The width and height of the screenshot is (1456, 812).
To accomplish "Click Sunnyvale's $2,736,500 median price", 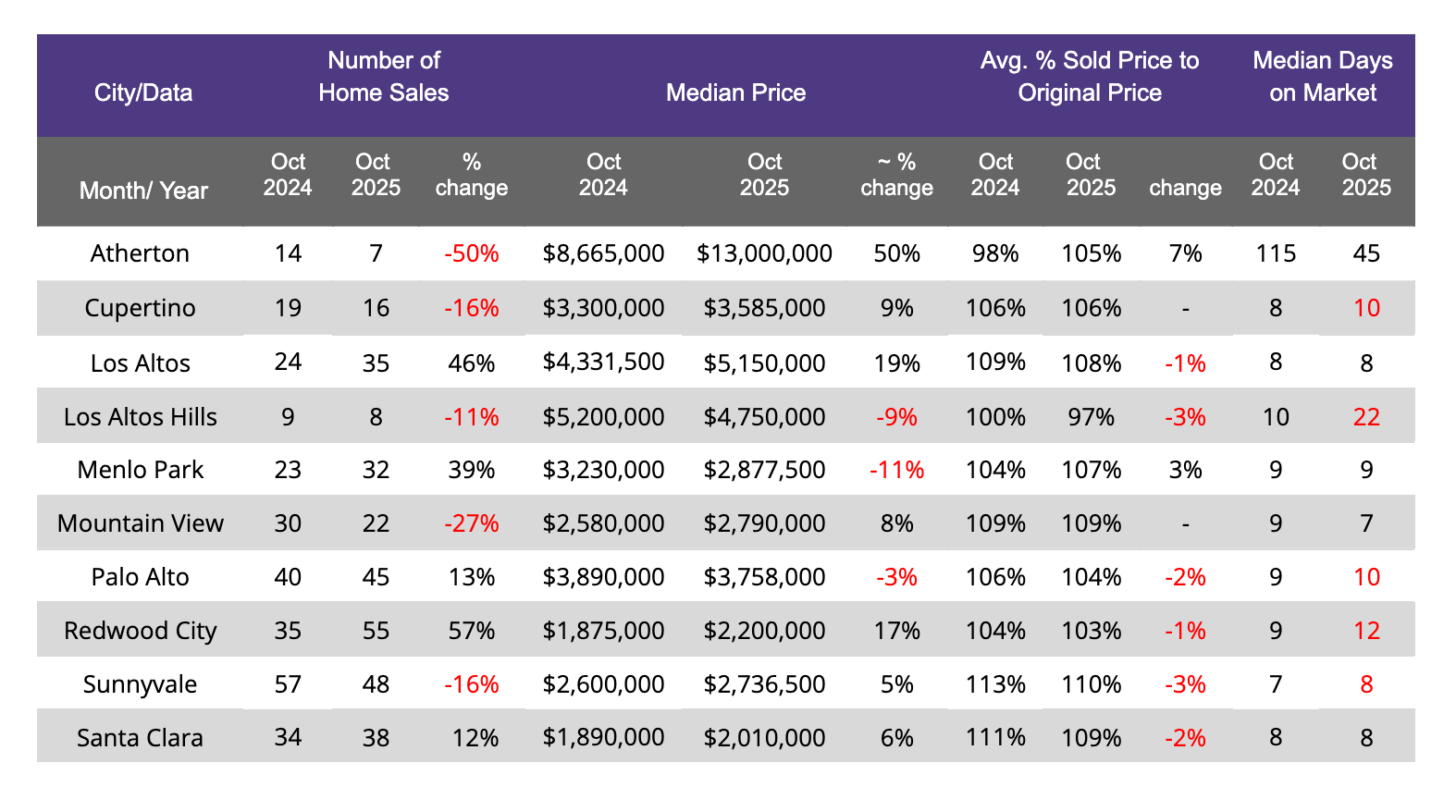I will point(764,684).
